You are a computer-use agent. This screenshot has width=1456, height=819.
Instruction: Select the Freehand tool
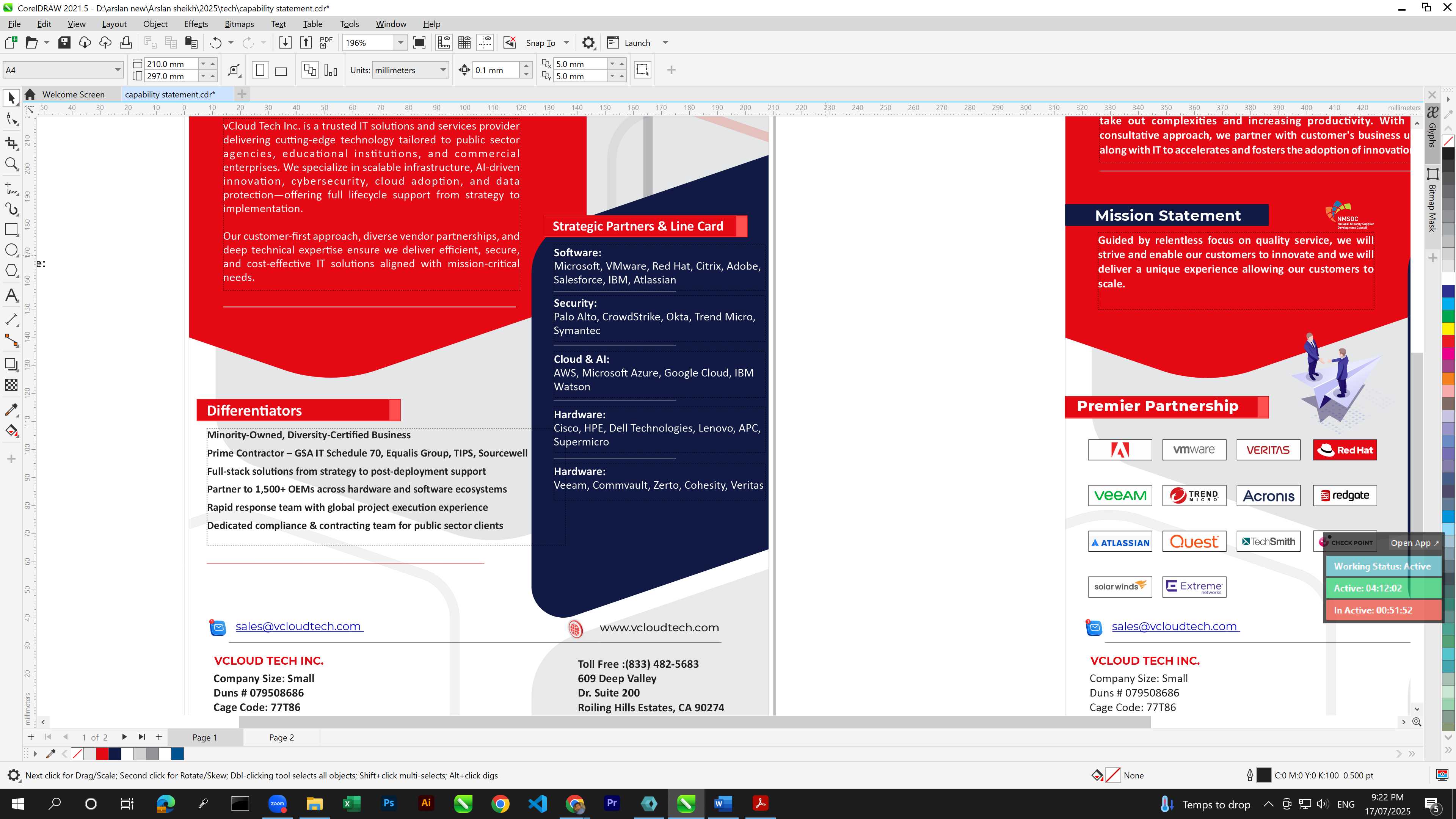11,188
